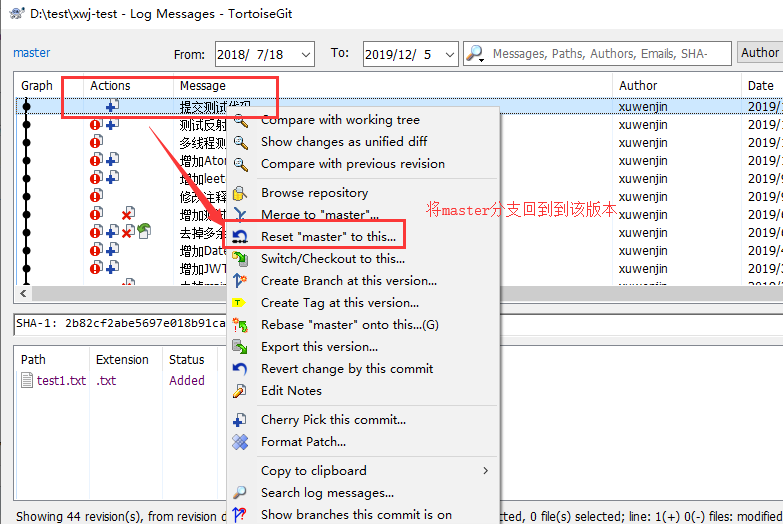783x524 pixels.
Task: Click the Format Patch icon
Action: pyautogui.click(x=240, y=442)
